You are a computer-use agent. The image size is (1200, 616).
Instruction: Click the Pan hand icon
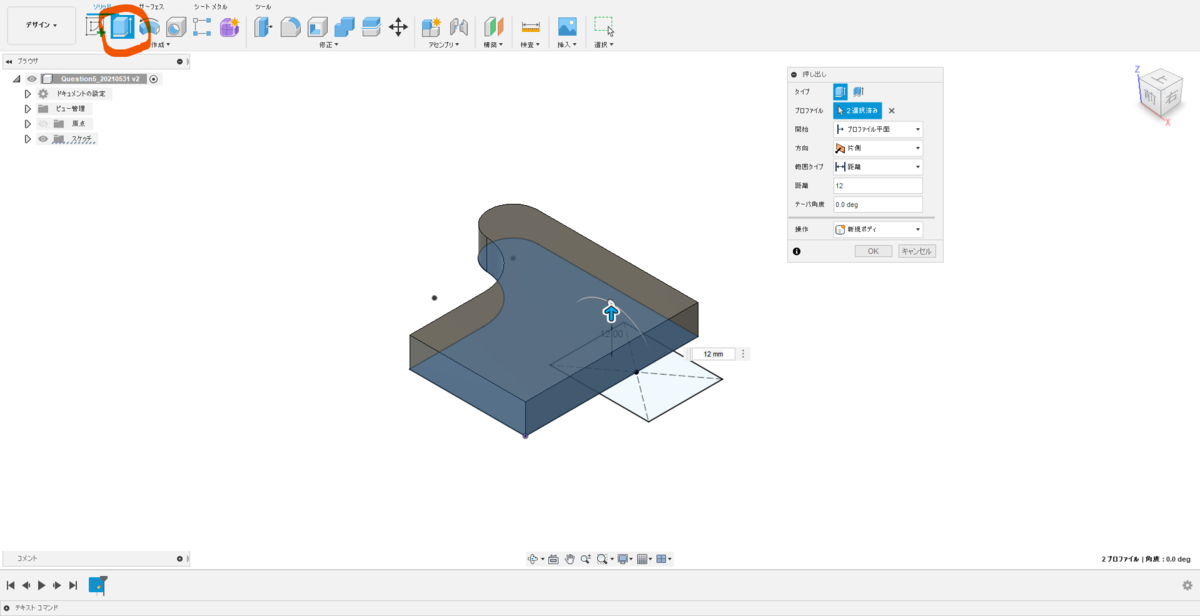click(569, 559)
